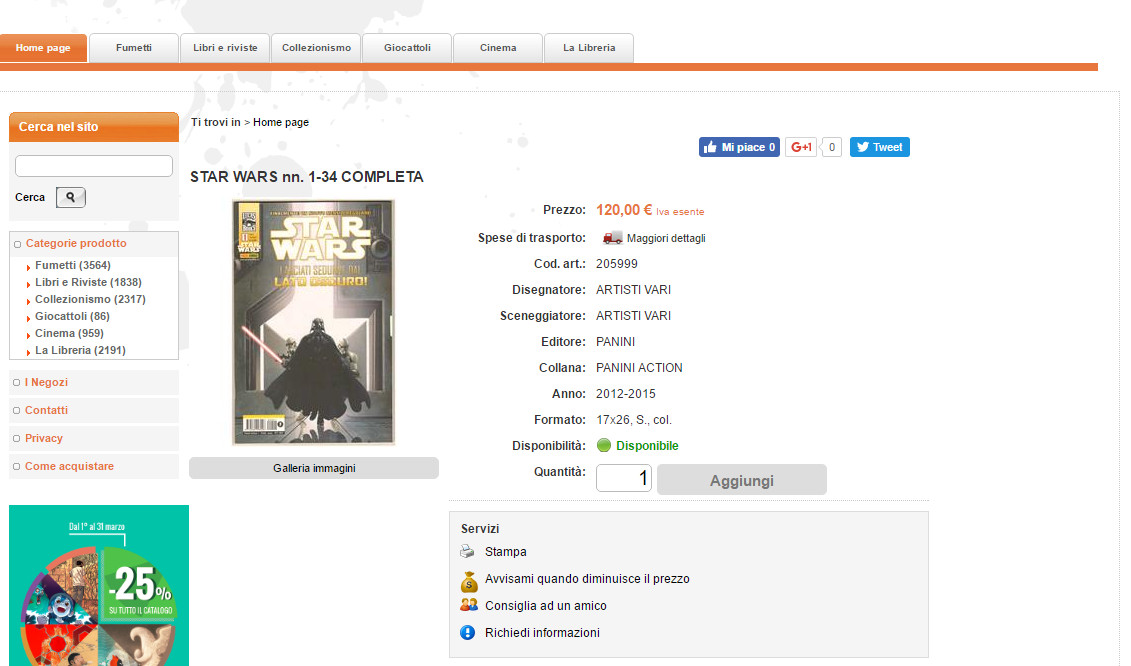Open the Fumetti navigation tab

coord(133,48)
